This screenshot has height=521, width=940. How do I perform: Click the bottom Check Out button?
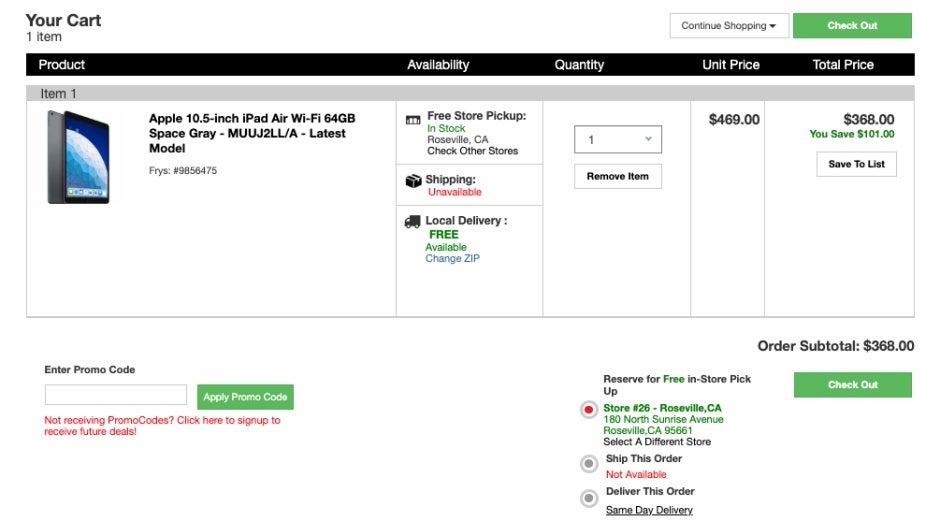click(x=852, y=385)
